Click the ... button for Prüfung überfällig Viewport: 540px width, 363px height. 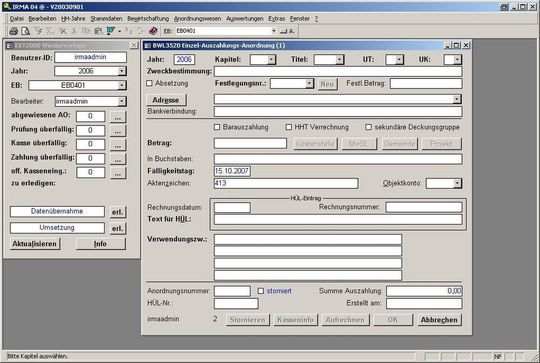tap(118, 131)
